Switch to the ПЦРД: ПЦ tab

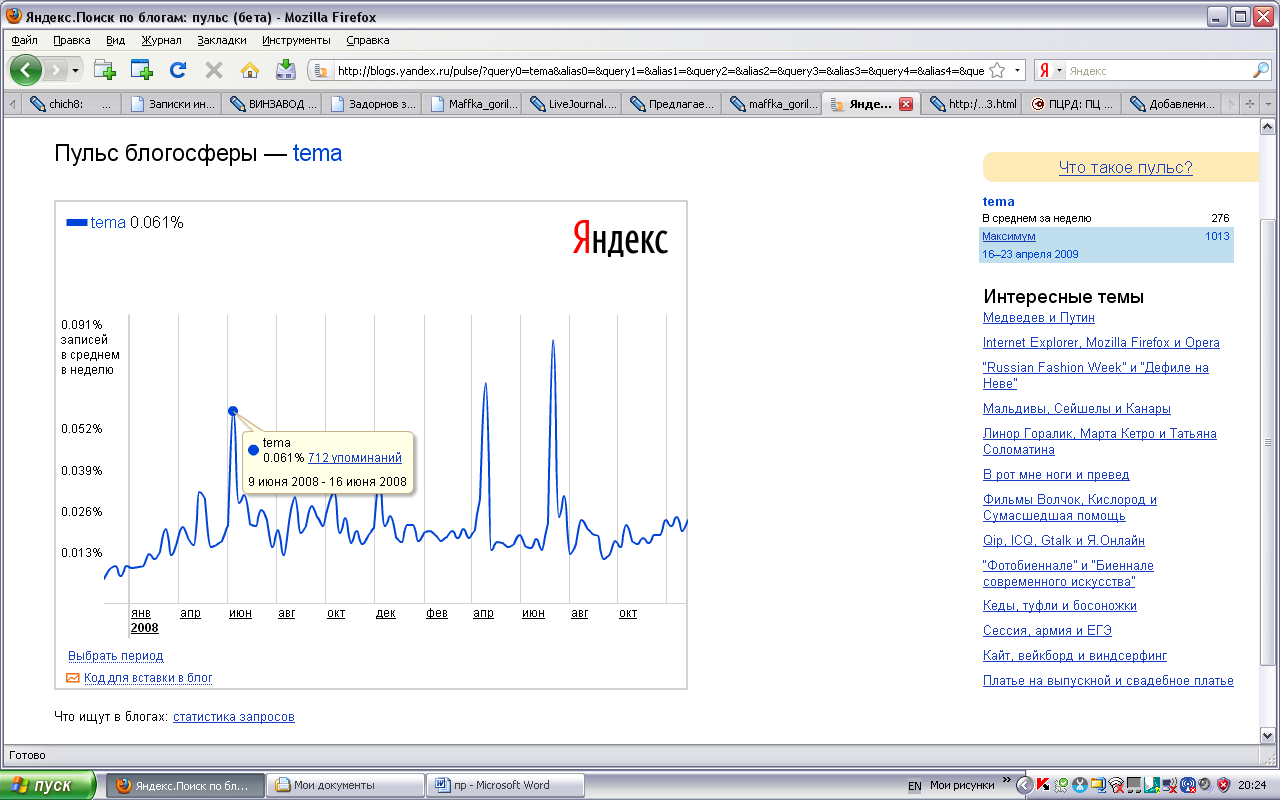(1071, 103)
